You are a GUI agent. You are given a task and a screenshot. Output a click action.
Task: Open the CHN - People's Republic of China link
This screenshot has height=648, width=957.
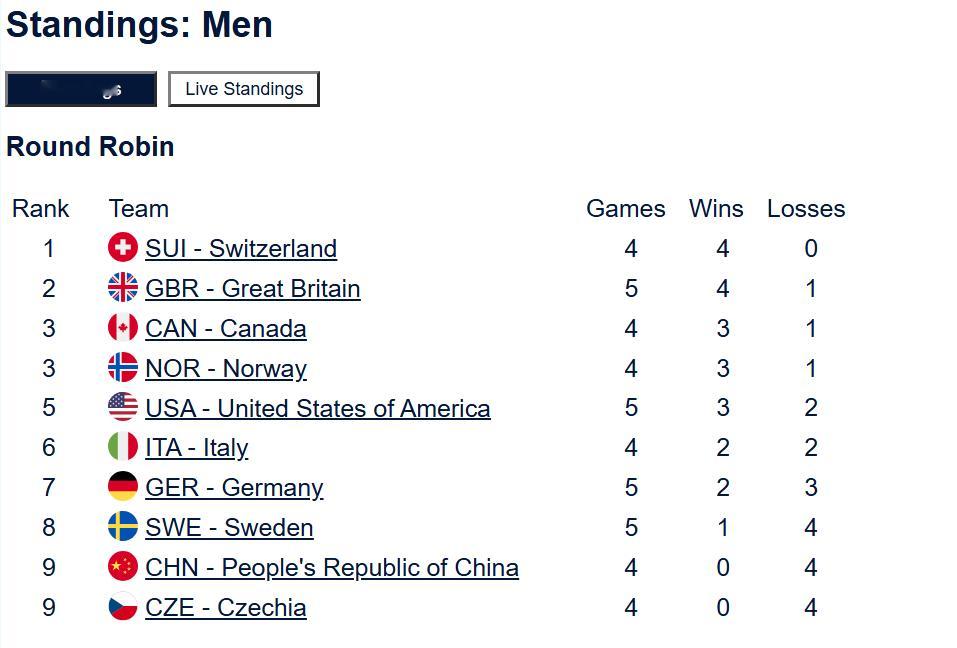point(331,568)
